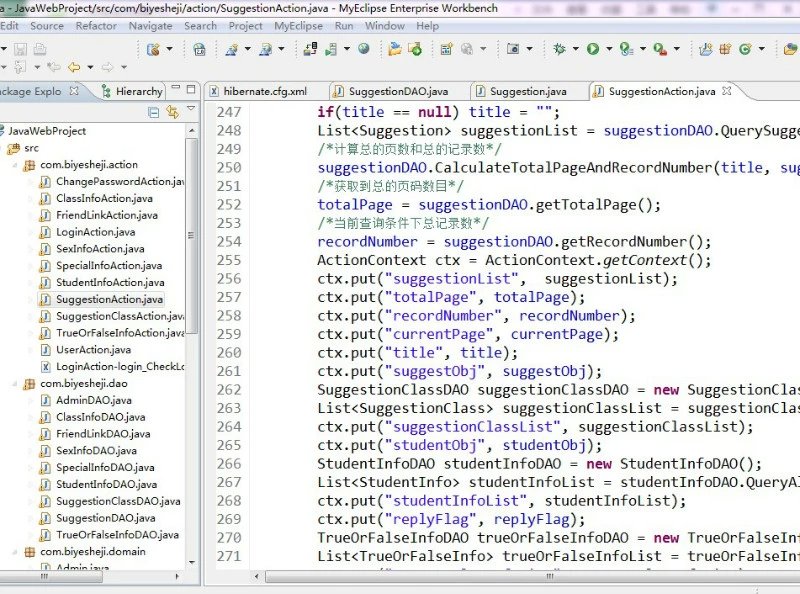Select TrueOrFalseInfoDAO.java in the tree
Screen dimensions: 800x594
pyautogui.click(x=117, y=535)
